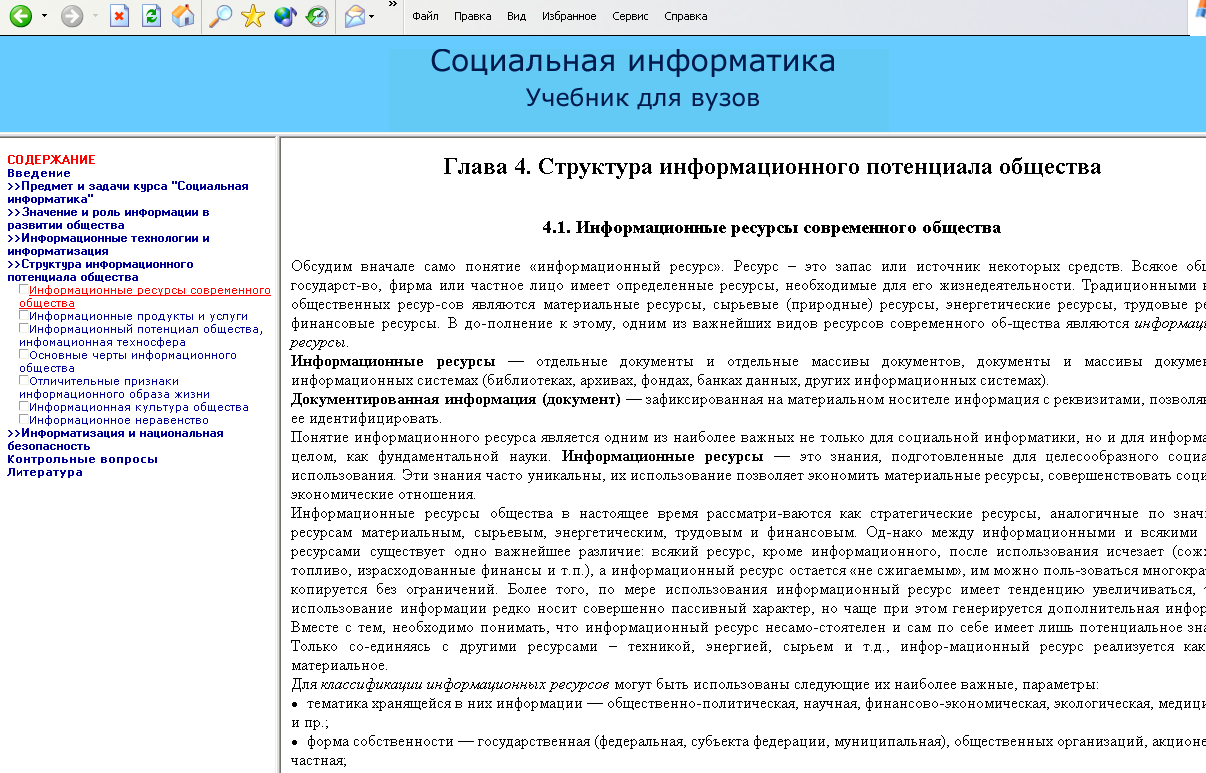Screen dimensions: 1206x773
Task: Open Информатизация и национальная безопасность link
Action: (x=115, y=440)
